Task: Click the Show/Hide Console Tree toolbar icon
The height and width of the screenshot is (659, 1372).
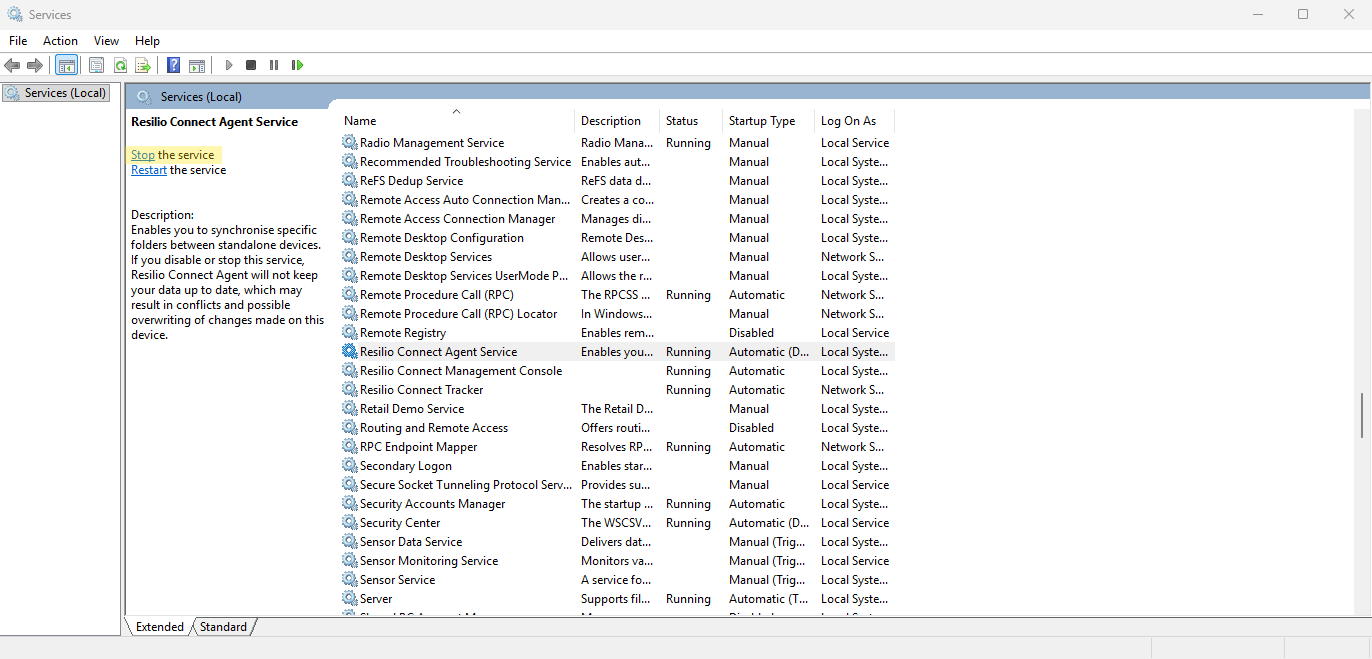Action: coord(67,65)
